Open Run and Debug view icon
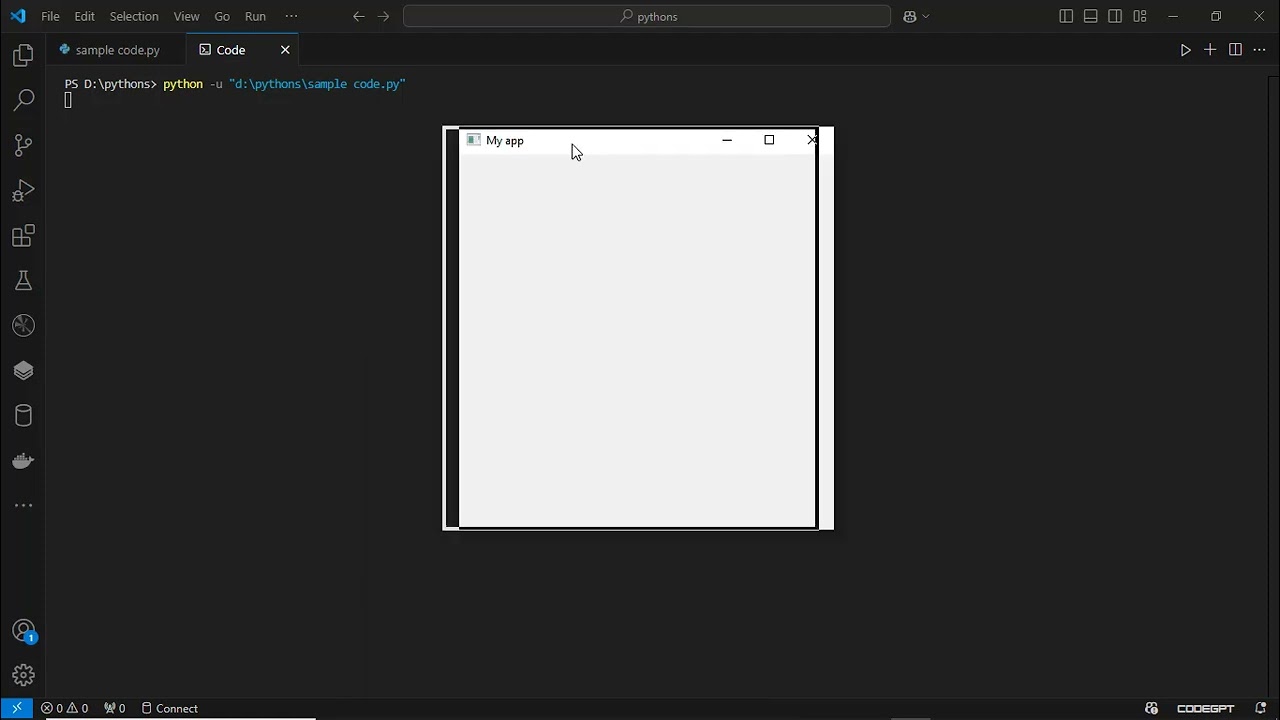1280x720 pixels. tap(23, 190)
